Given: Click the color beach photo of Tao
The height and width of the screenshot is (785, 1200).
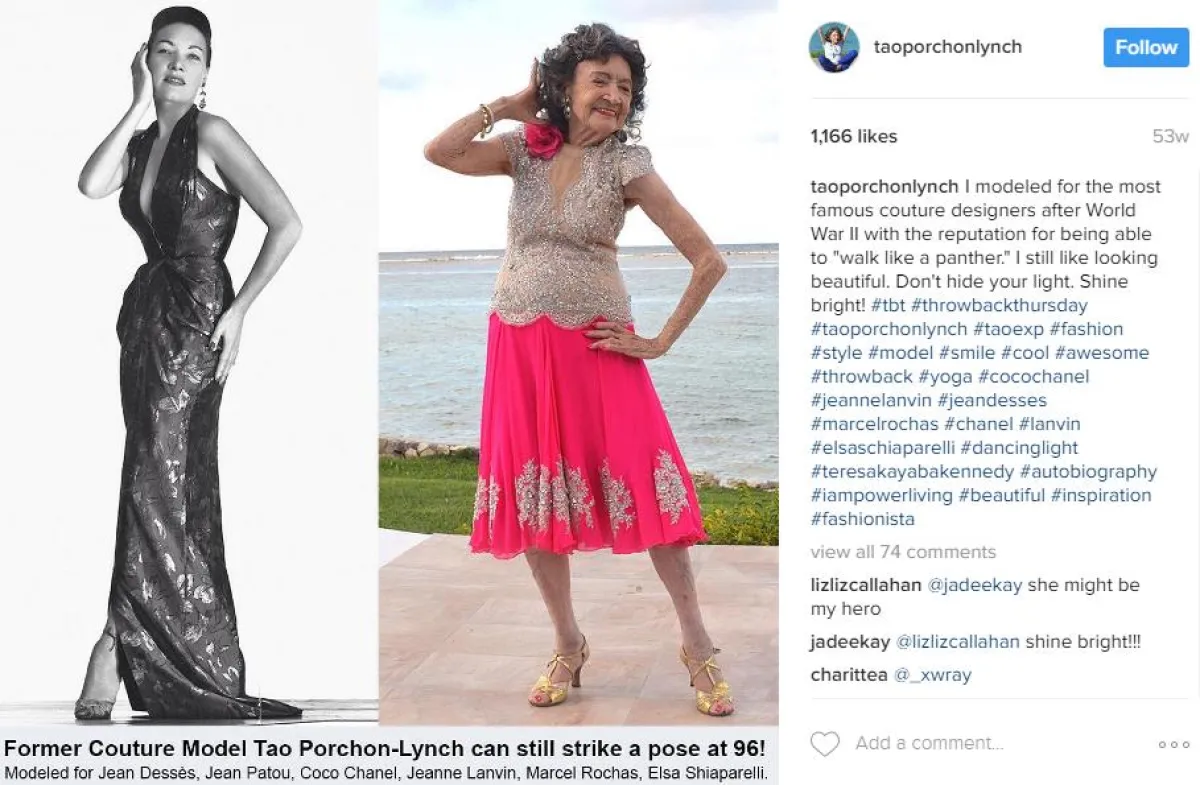Looking at the screenshot, I should 578,363.
